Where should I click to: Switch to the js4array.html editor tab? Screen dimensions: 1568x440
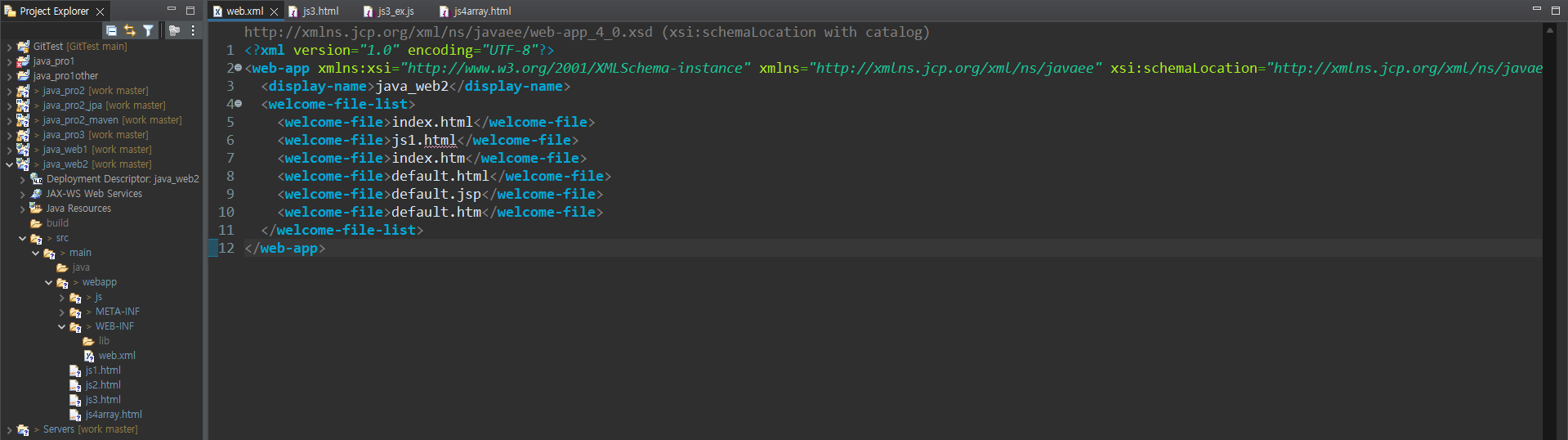476,11
